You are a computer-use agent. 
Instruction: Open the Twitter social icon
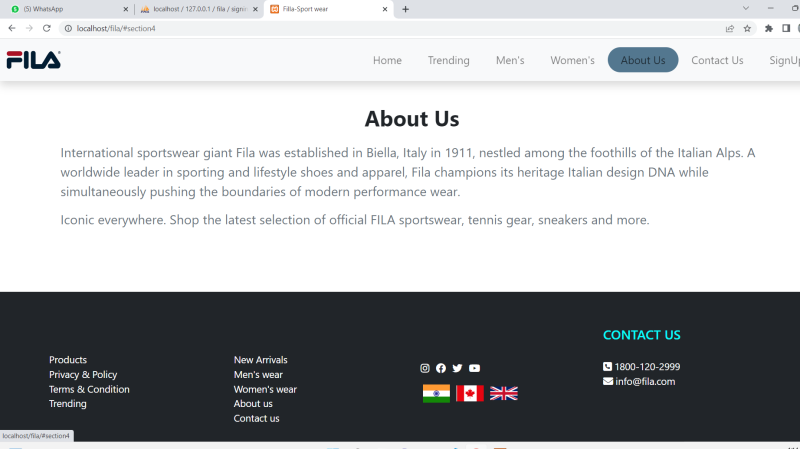(457, 368)
